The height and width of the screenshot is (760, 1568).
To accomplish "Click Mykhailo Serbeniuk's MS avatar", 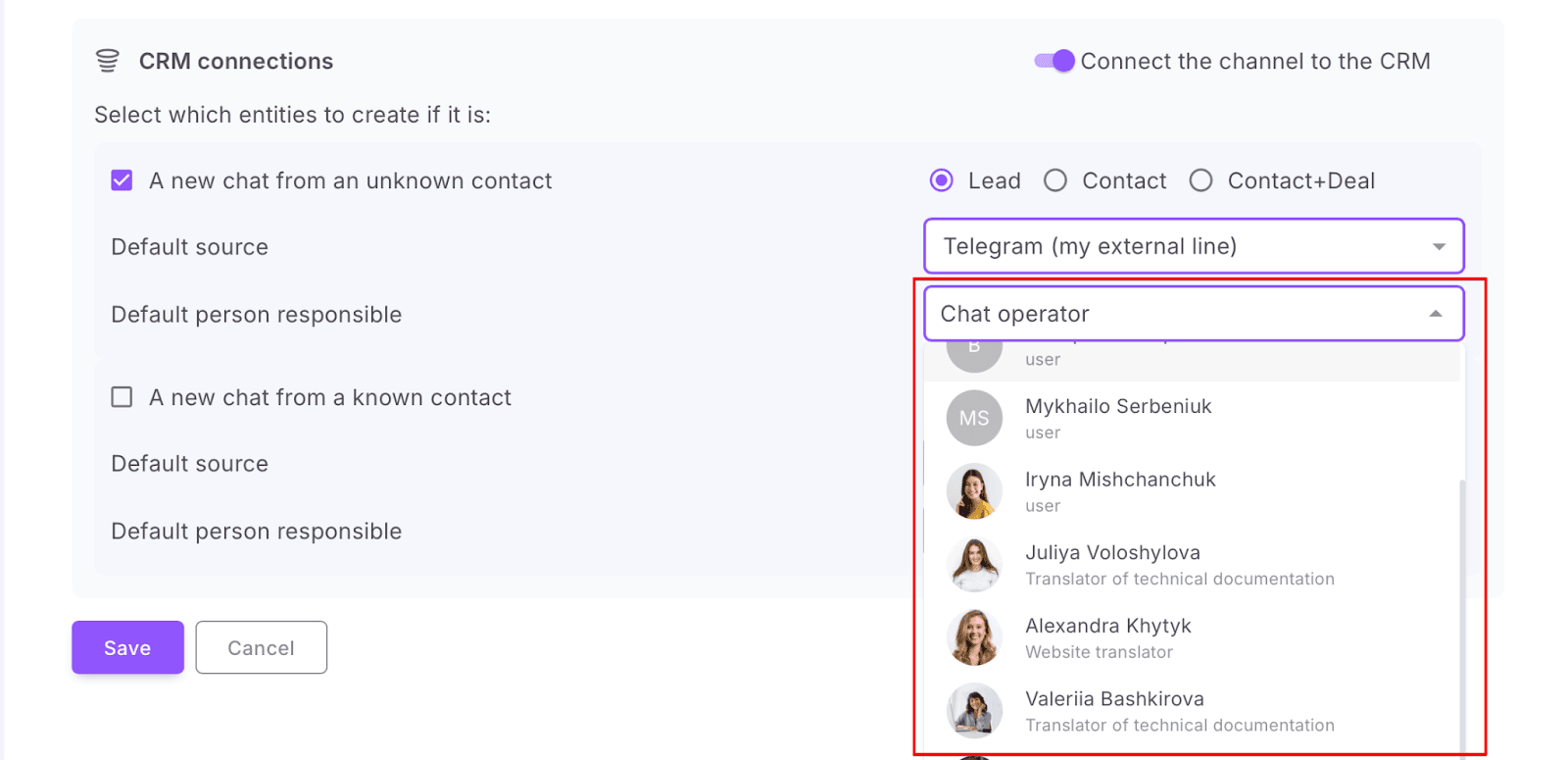I will click(x=974, y=419).
